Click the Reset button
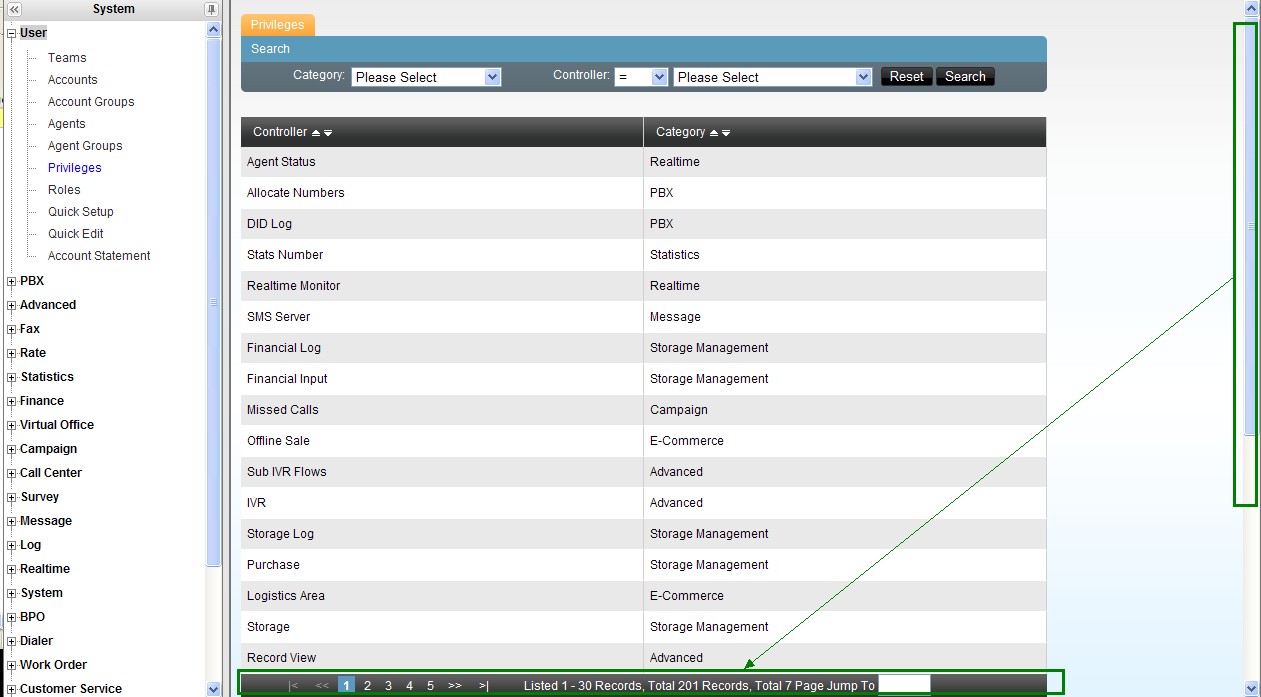This screenshot has width=1261, height=697. click(906, 77)
